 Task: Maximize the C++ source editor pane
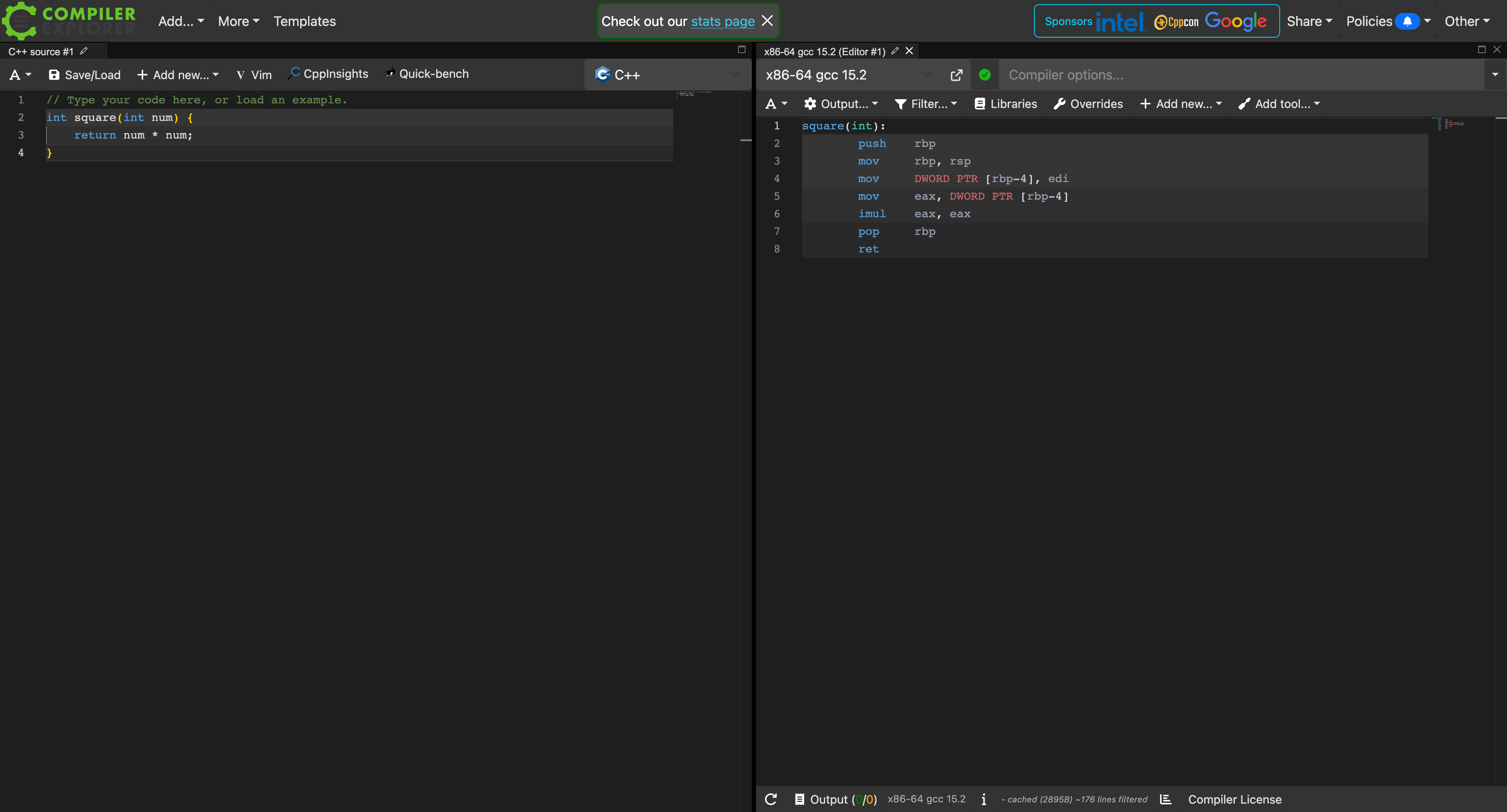(741, 50)
